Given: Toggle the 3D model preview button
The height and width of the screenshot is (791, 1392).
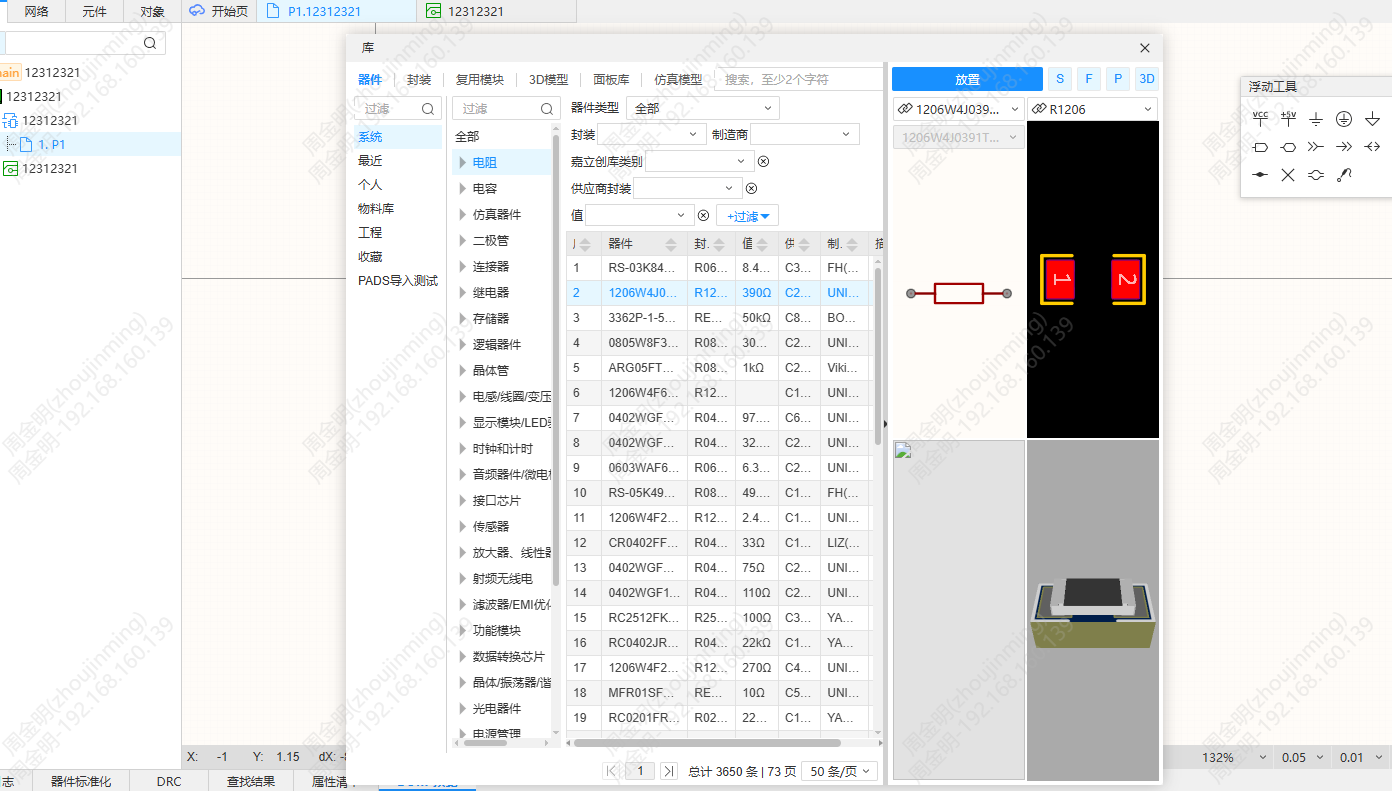Looking at the screenshot, I should point(1147,79).
